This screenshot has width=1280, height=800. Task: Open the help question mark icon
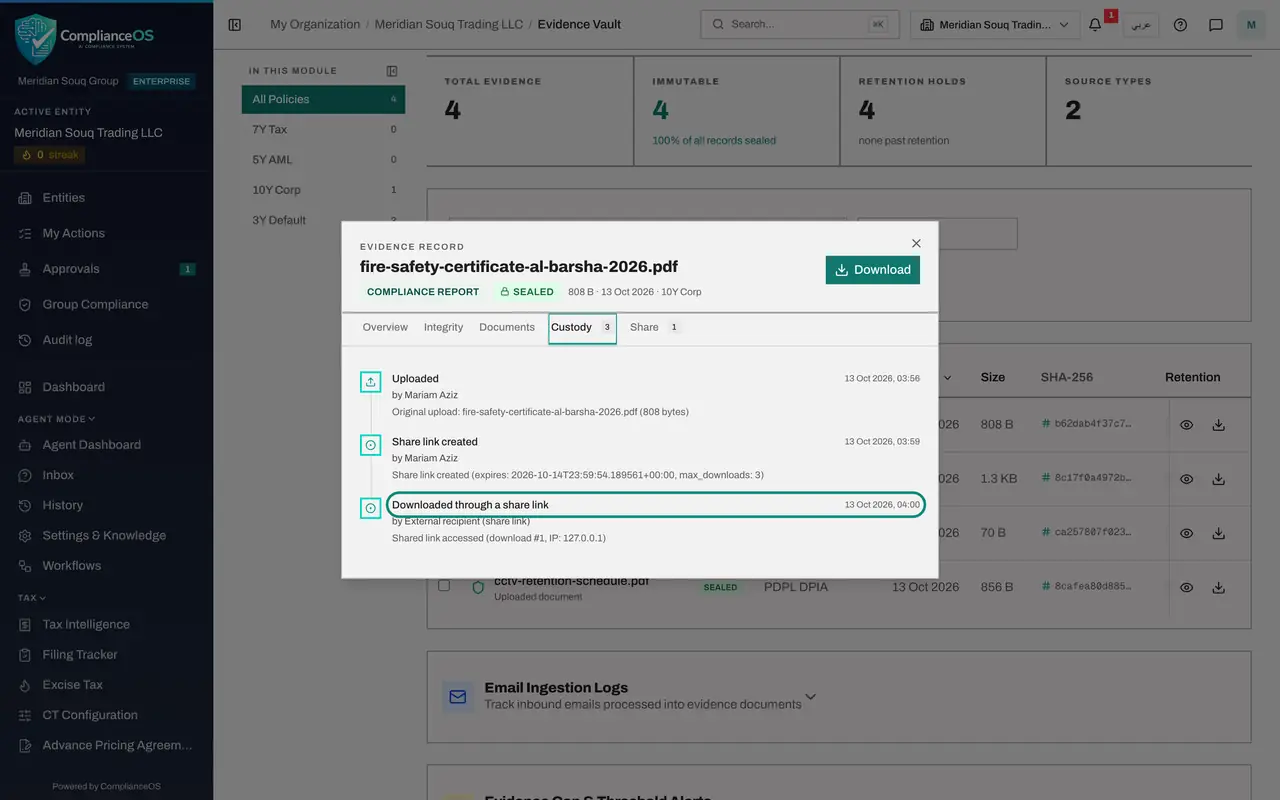(1180, 25)
